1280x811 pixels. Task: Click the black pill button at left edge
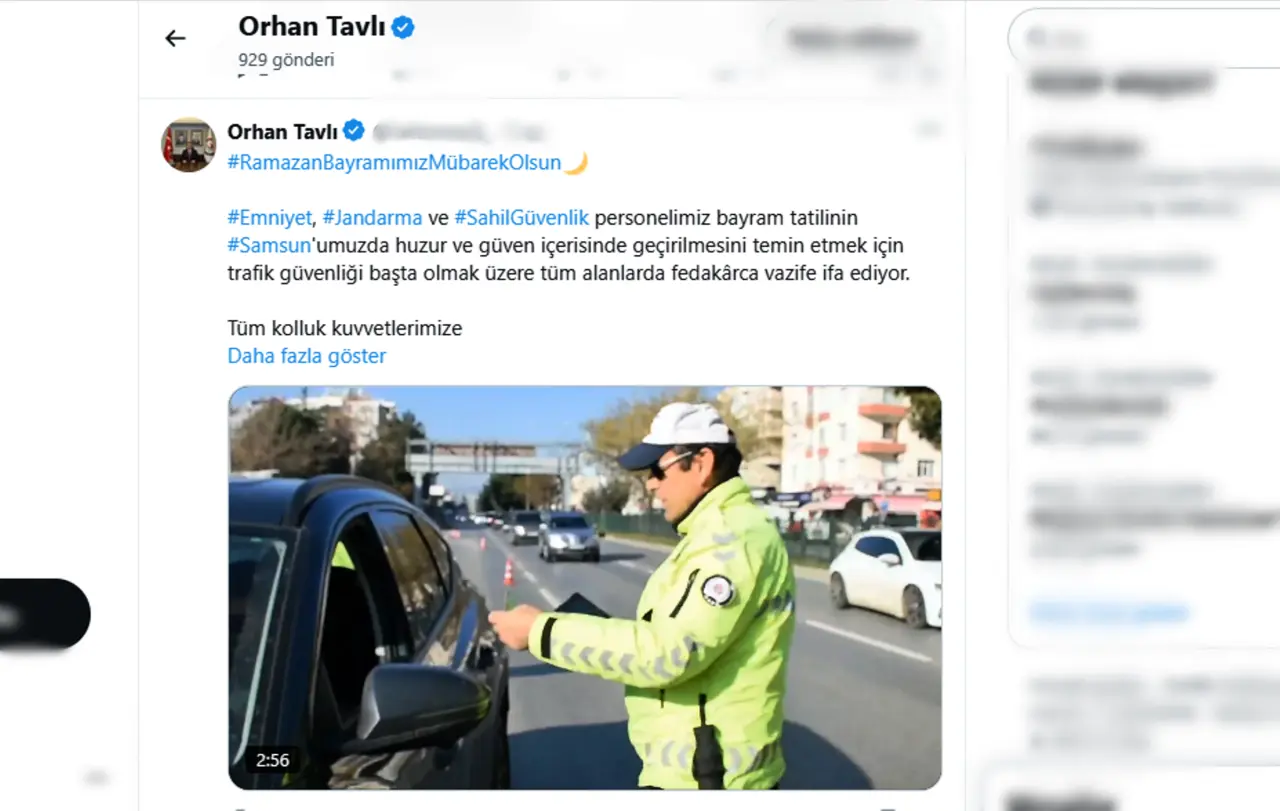(45, 614)
